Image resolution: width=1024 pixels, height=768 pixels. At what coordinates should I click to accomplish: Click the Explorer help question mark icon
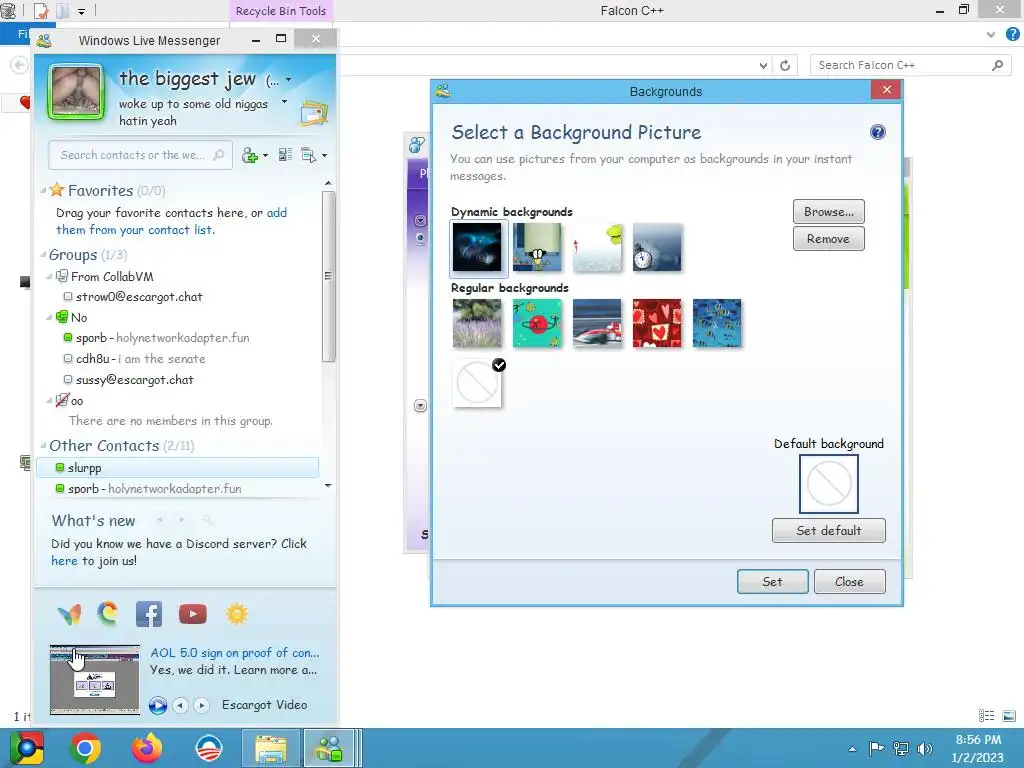1013,34
